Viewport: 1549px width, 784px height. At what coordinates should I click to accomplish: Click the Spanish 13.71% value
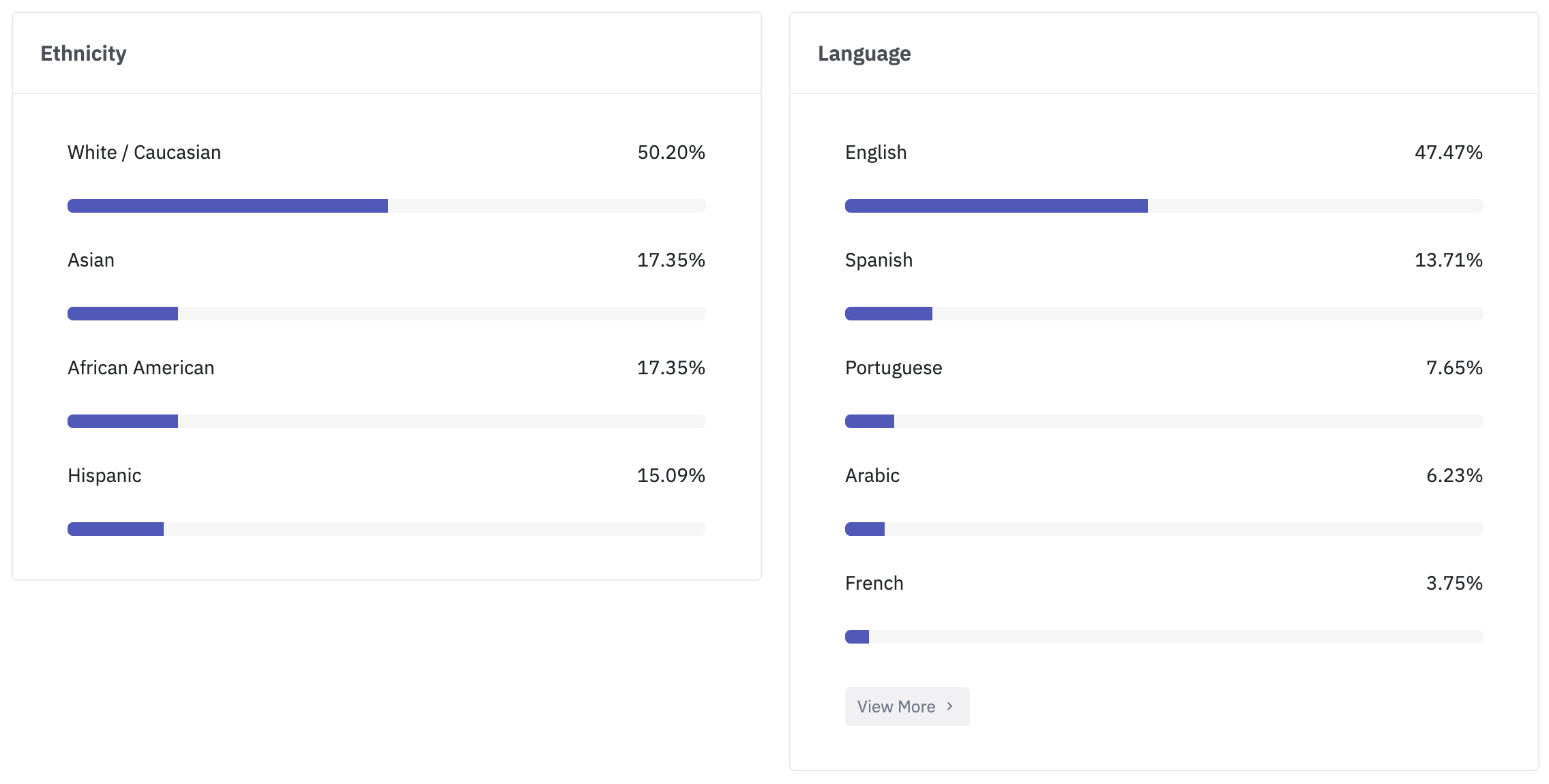1449,260
